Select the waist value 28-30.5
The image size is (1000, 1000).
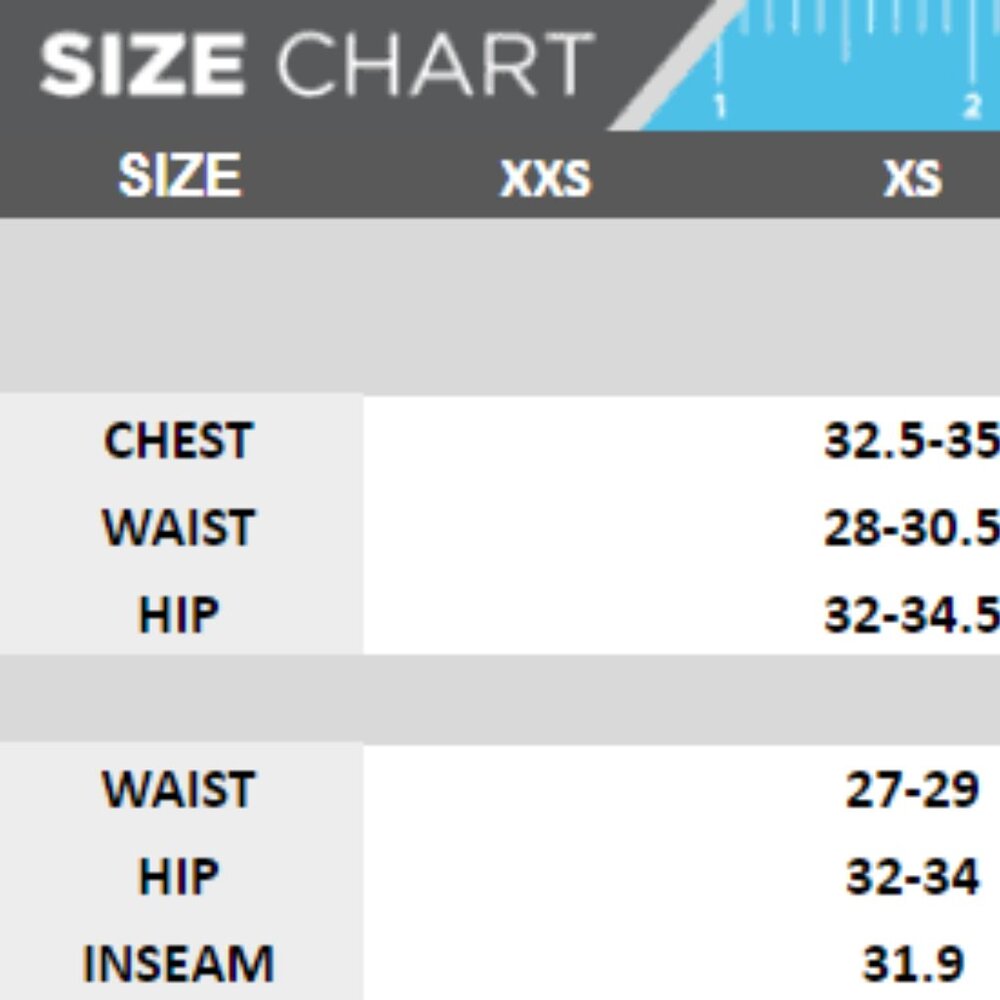point(911,528)
